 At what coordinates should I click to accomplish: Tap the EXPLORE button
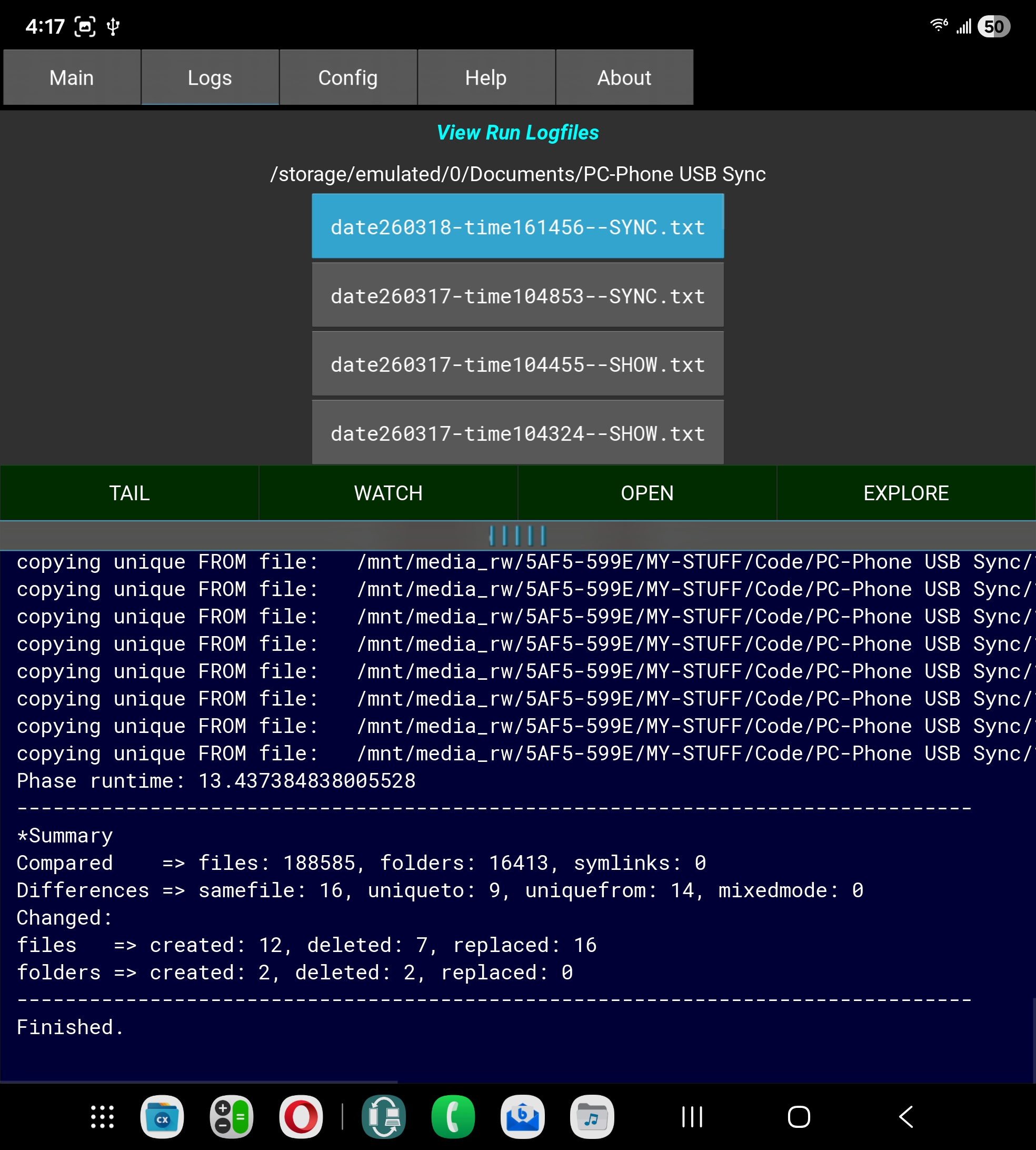(905, 493)
